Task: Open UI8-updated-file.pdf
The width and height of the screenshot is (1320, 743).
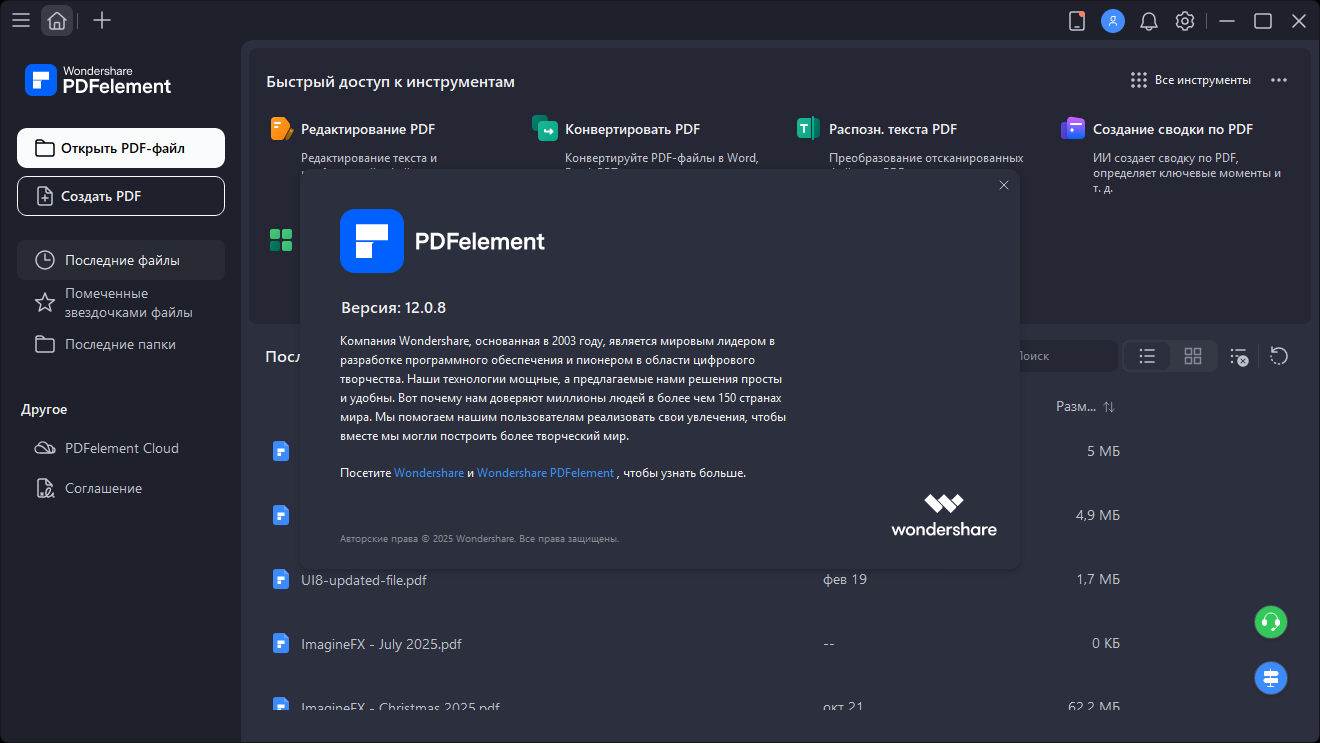Action: point(364,580)
